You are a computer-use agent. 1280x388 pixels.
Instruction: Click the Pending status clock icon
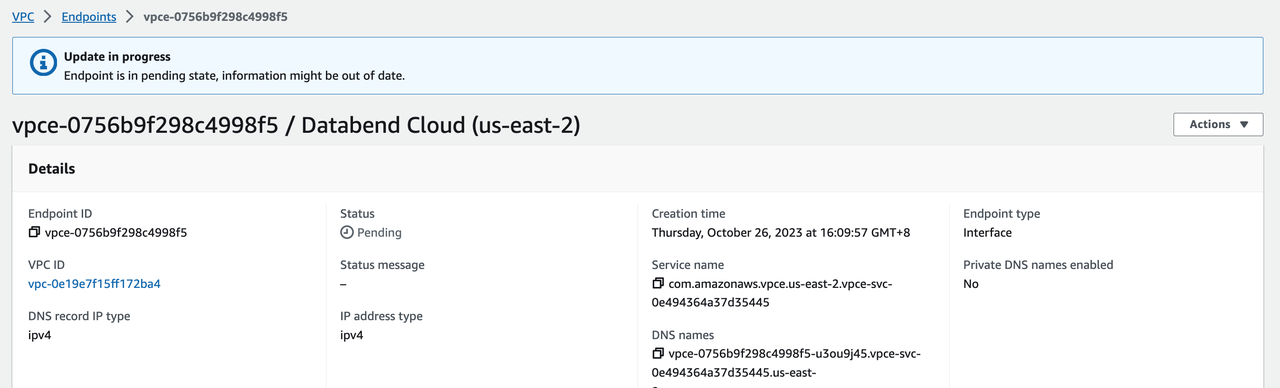click(x=347, y=233)
